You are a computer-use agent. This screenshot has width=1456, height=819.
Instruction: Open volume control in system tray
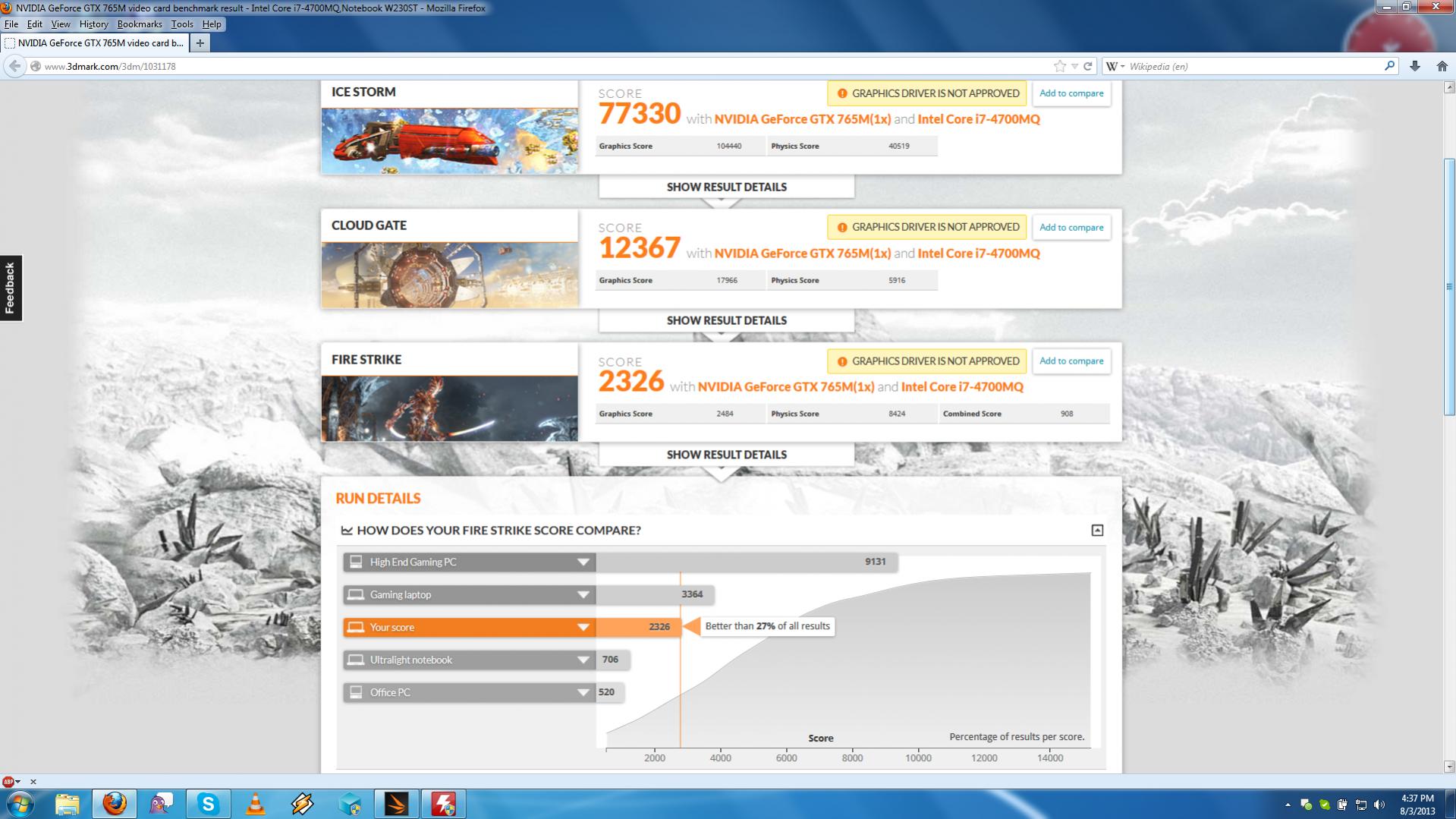[x=1379, y=805]
